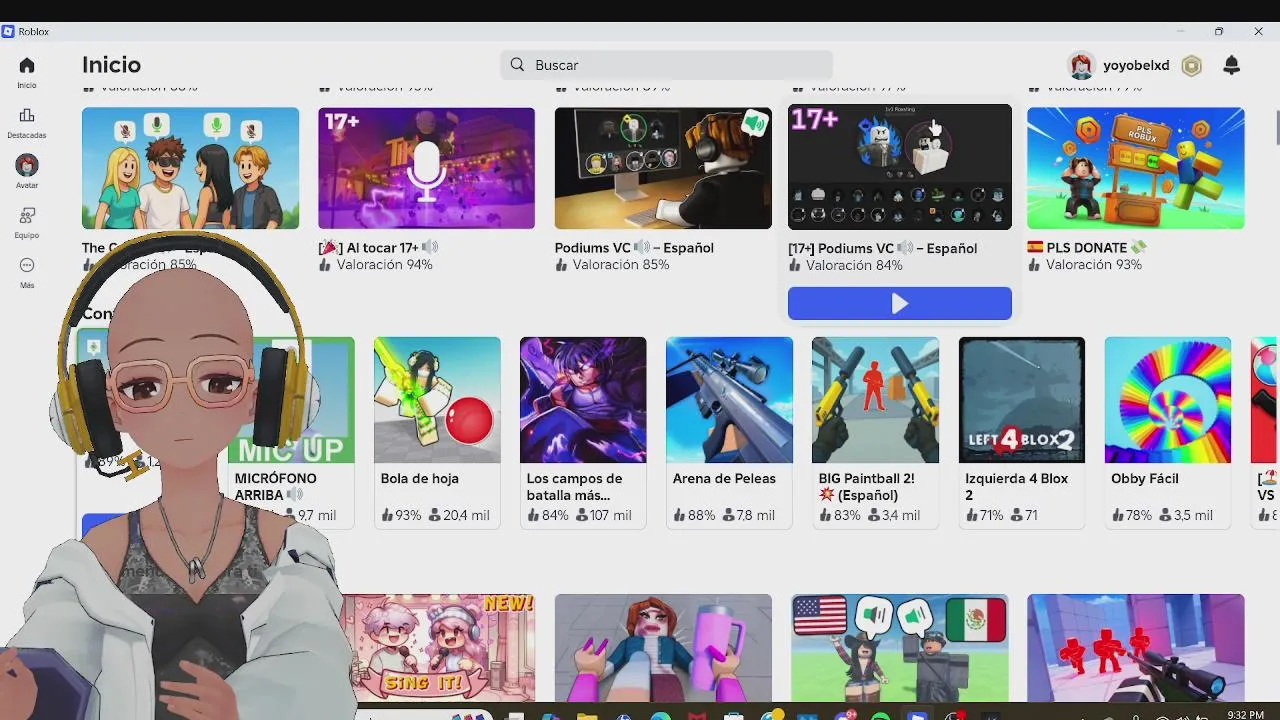
Task: Click the Izquierda 4 Blox 2 title
Action: pyautogui.click(x=1017, y=487)
